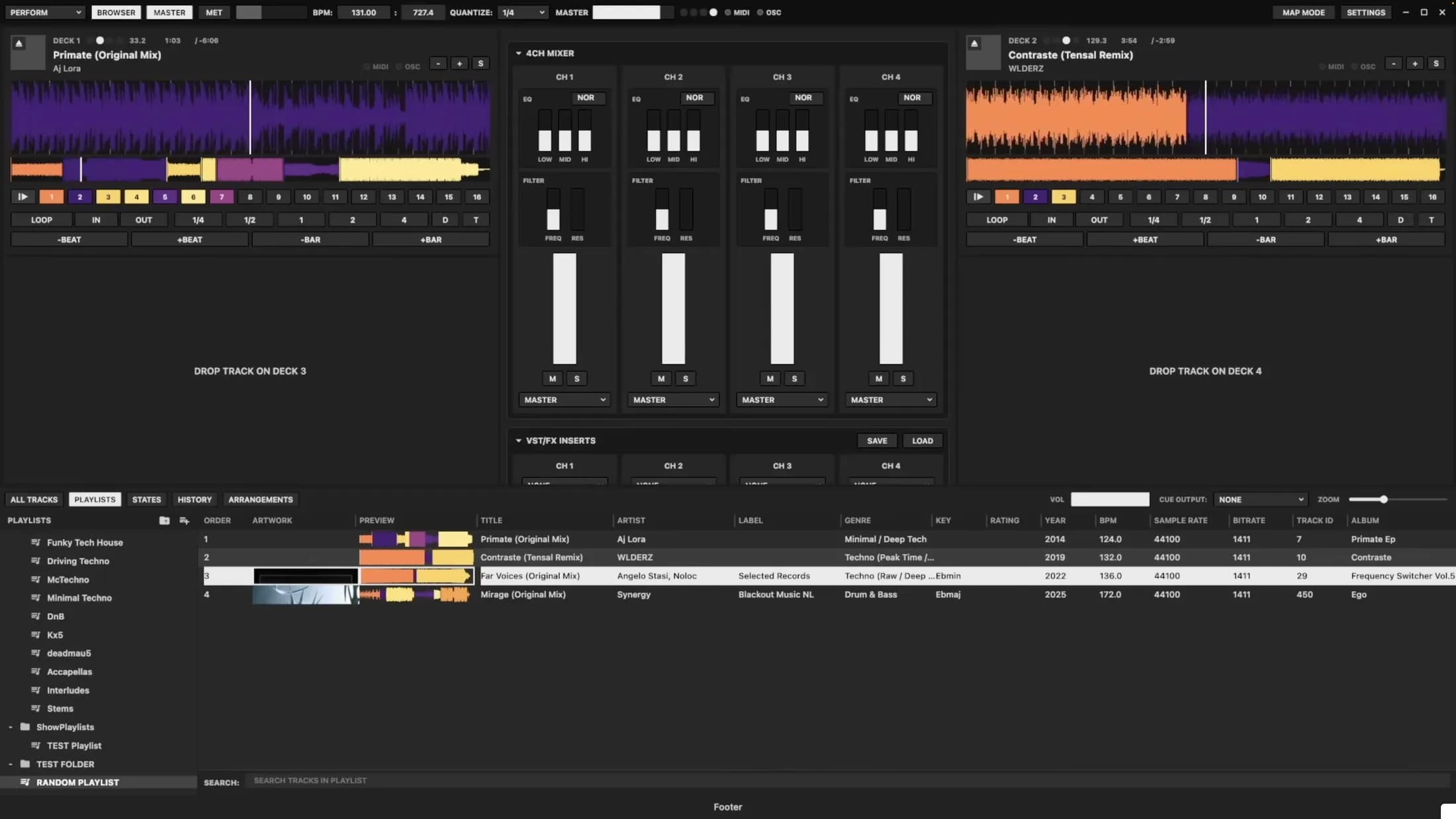Image resolution: width=1456 pixels, height=819 pixels.
Task: Switch to STATES tab
Action: [146, 499]
